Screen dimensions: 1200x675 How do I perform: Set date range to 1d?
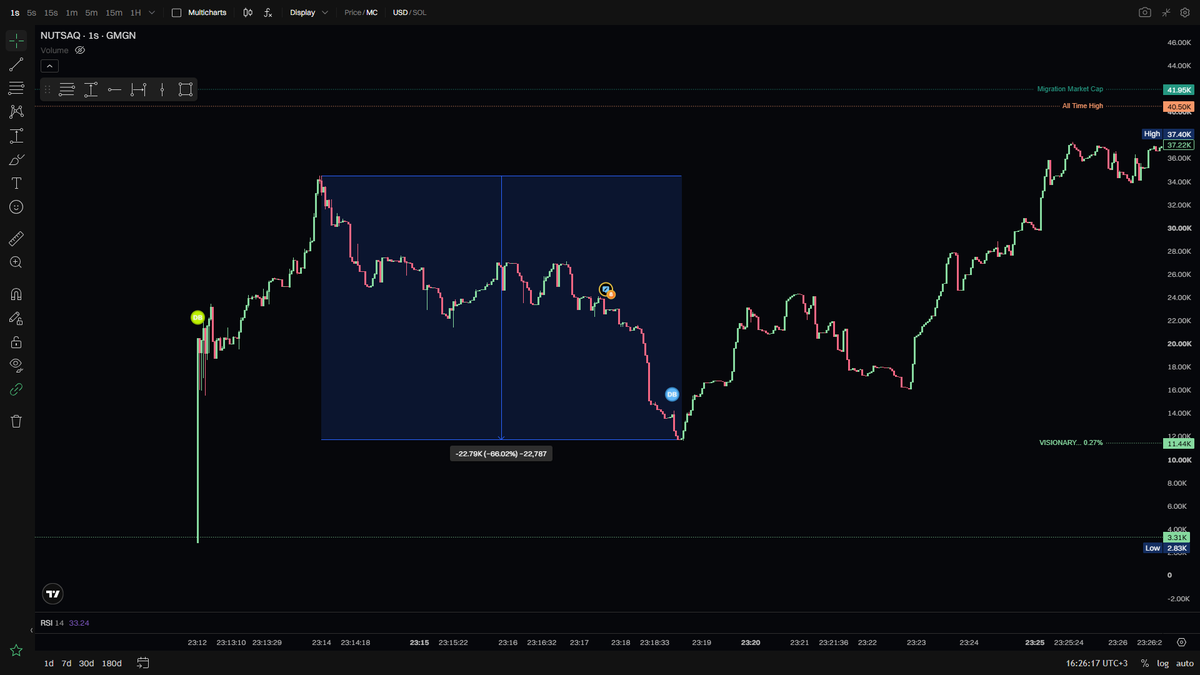49,663
